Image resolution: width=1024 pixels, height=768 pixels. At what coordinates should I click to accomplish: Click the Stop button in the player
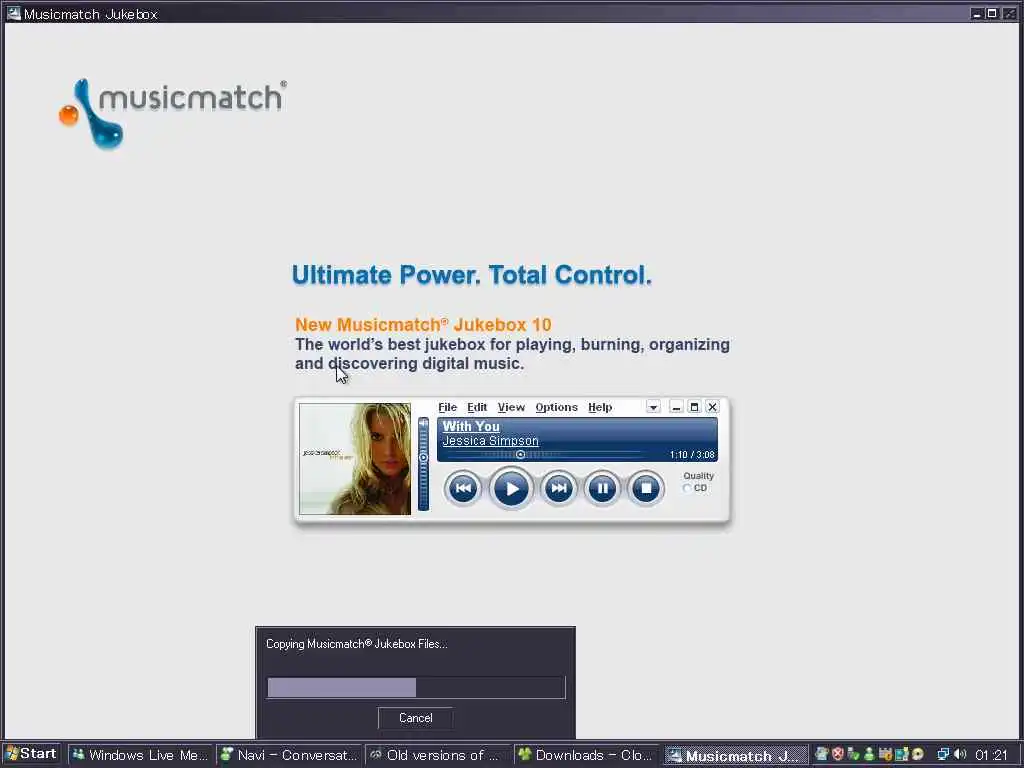(x=646, y=488)
